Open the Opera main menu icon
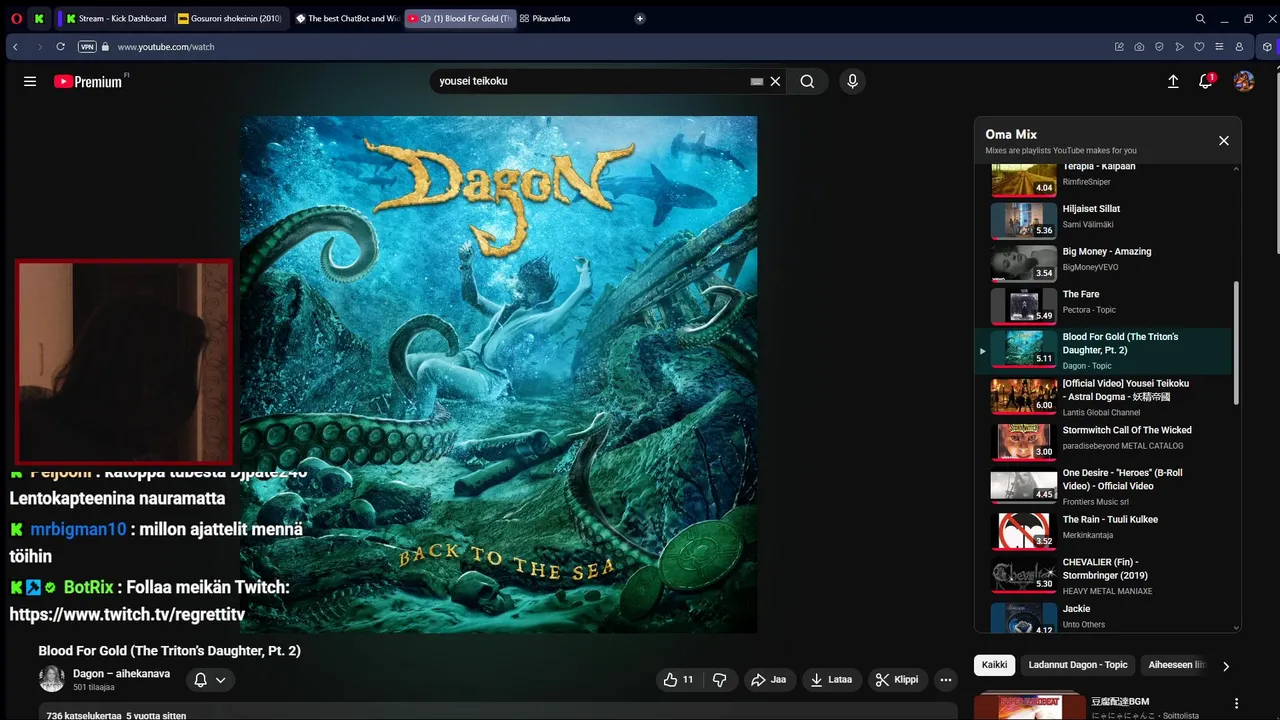Image resolution: width=1280 pixels, height=720 pixels. (x=15, y=18)
